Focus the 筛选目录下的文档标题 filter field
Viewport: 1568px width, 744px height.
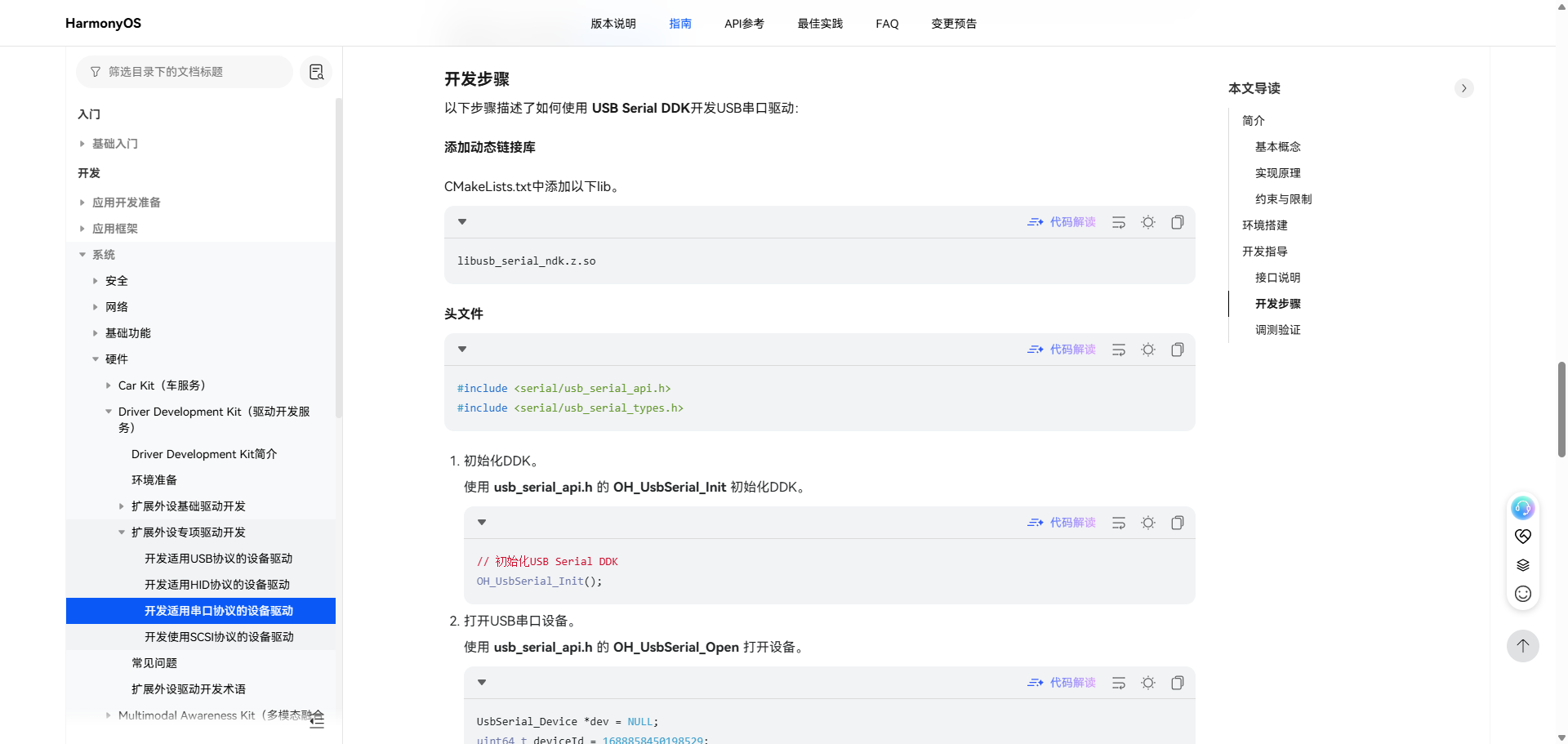click(185, 72)
